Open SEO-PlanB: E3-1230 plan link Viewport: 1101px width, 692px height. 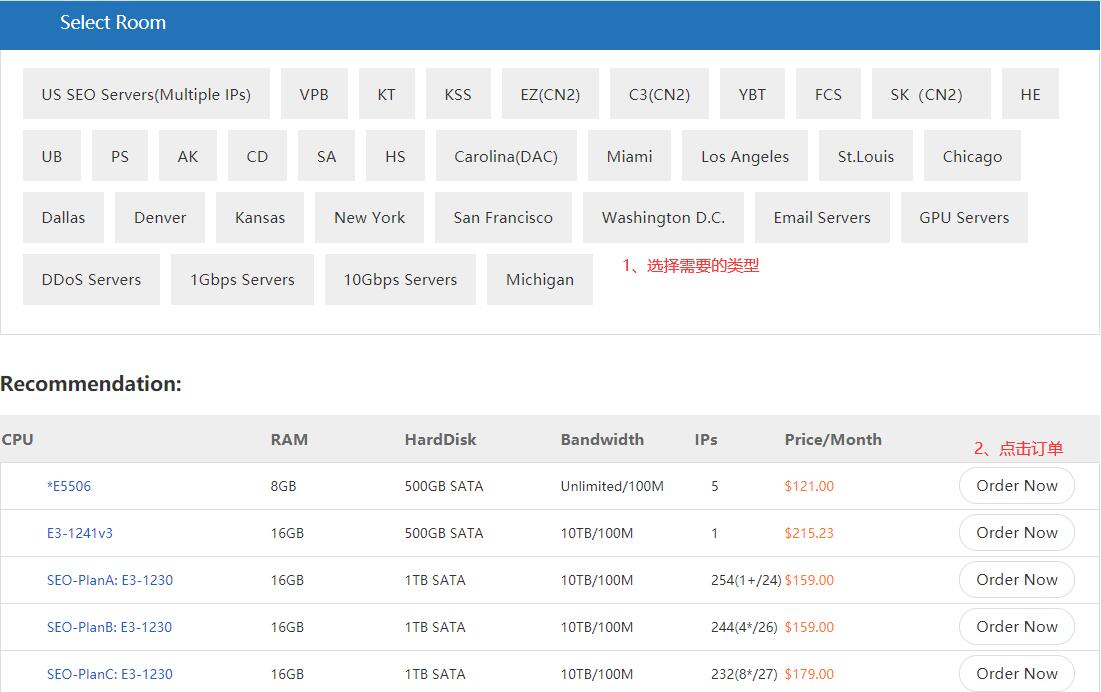pyautogui.click(x=109, y=627)
